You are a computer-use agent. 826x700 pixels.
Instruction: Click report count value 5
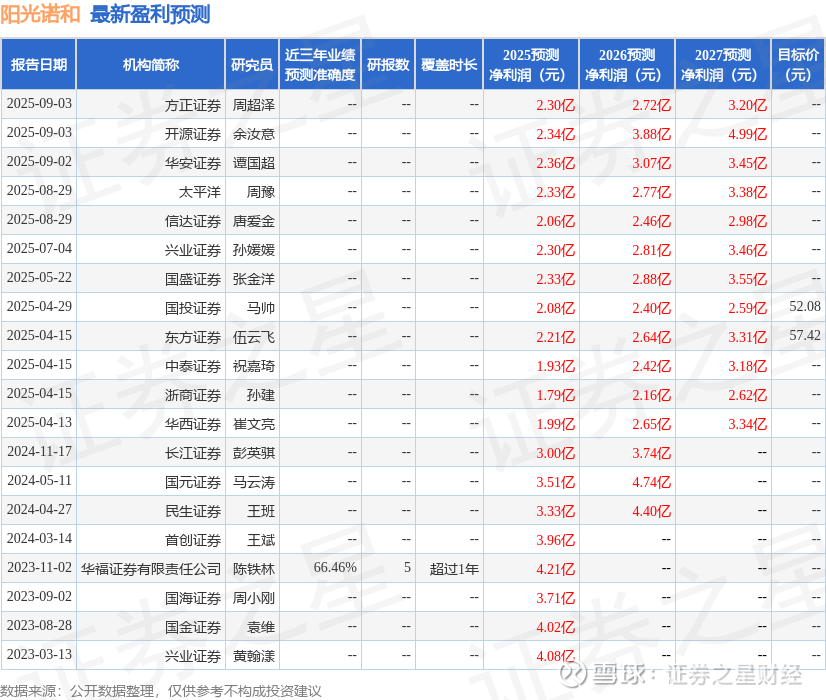(x=407, y=567)
